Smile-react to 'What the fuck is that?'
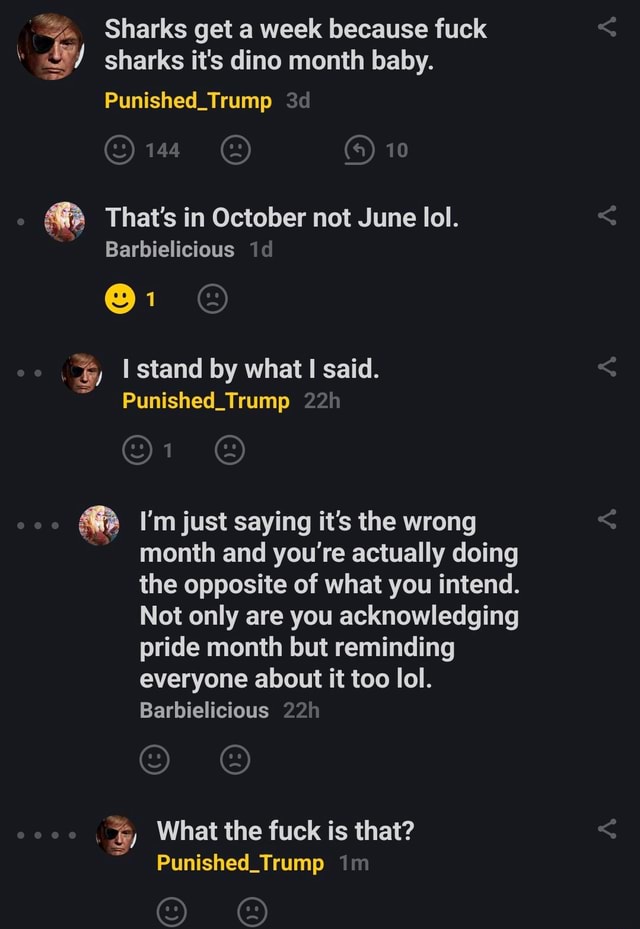The height and width of the screenshot is (929, 640). click(x=171, y=912)
